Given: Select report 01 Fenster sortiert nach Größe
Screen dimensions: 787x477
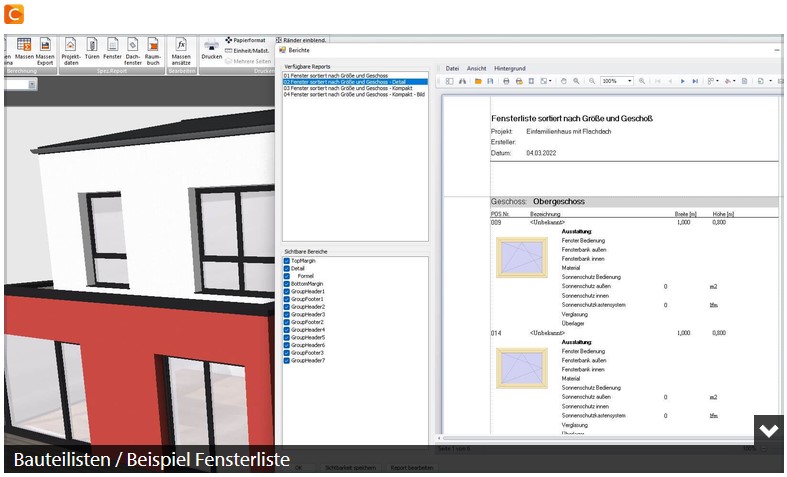Looking at the screenshot, I should (355, 76).
